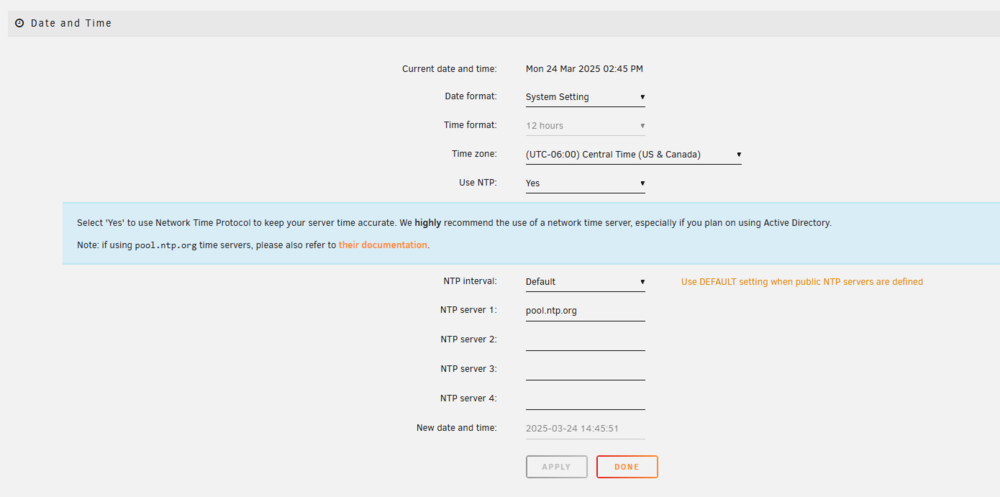The image size is (1000, 497).
Task: Click the NTP server 4 field
Action: tap(585, 399)
